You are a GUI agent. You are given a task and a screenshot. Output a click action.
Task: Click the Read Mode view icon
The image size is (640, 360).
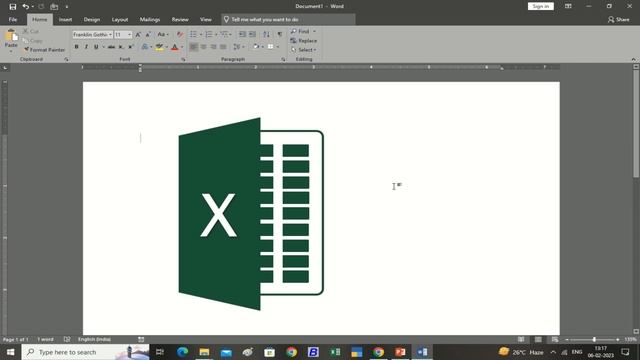pyautogui.click(x=521, y=340)
